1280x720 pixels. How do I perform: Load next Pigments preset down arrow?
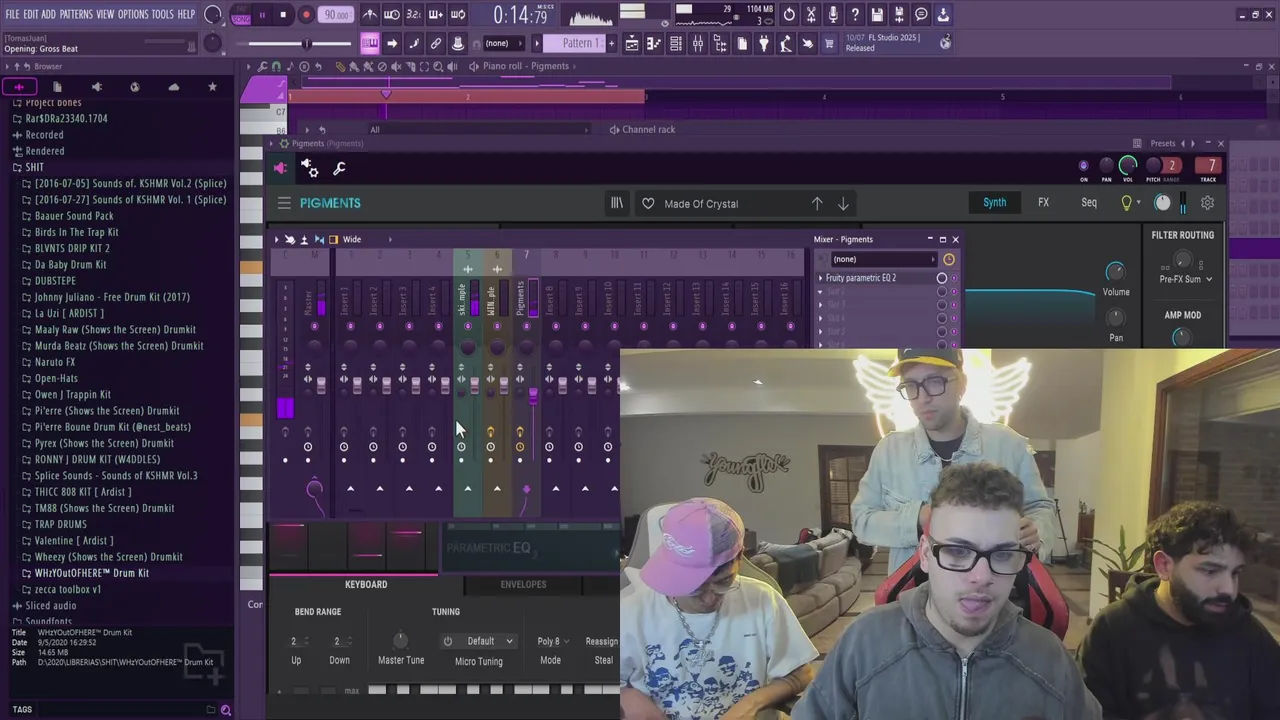(843, 204)
